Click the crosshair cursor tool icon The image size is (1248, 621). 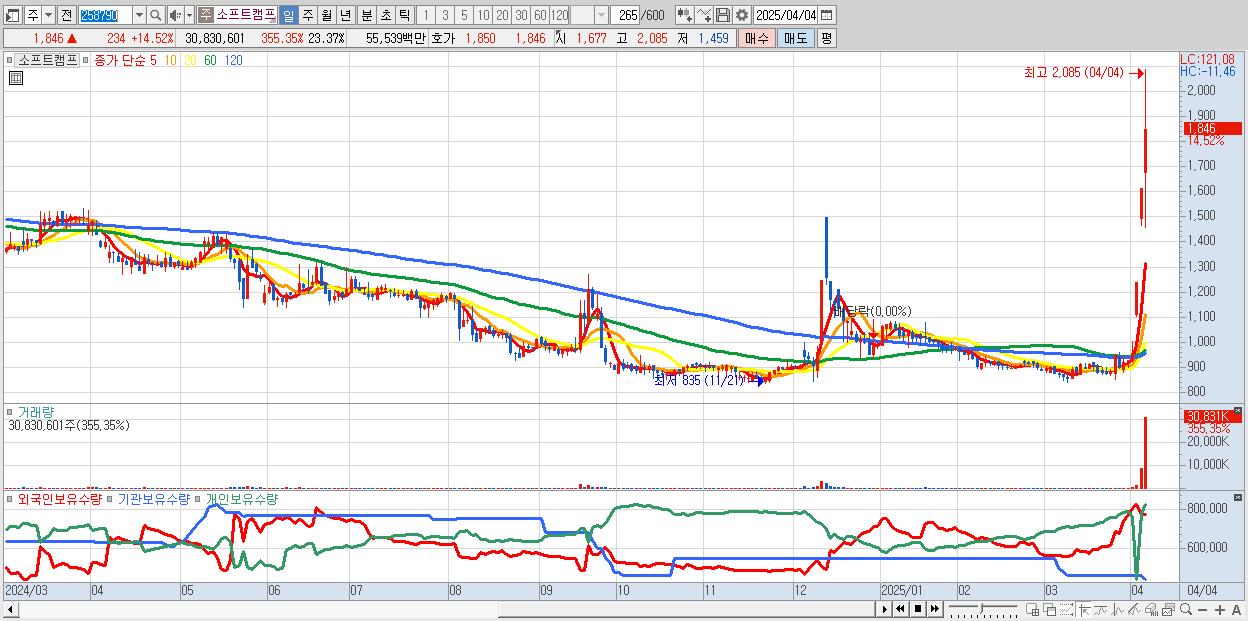coord(1083,609)
